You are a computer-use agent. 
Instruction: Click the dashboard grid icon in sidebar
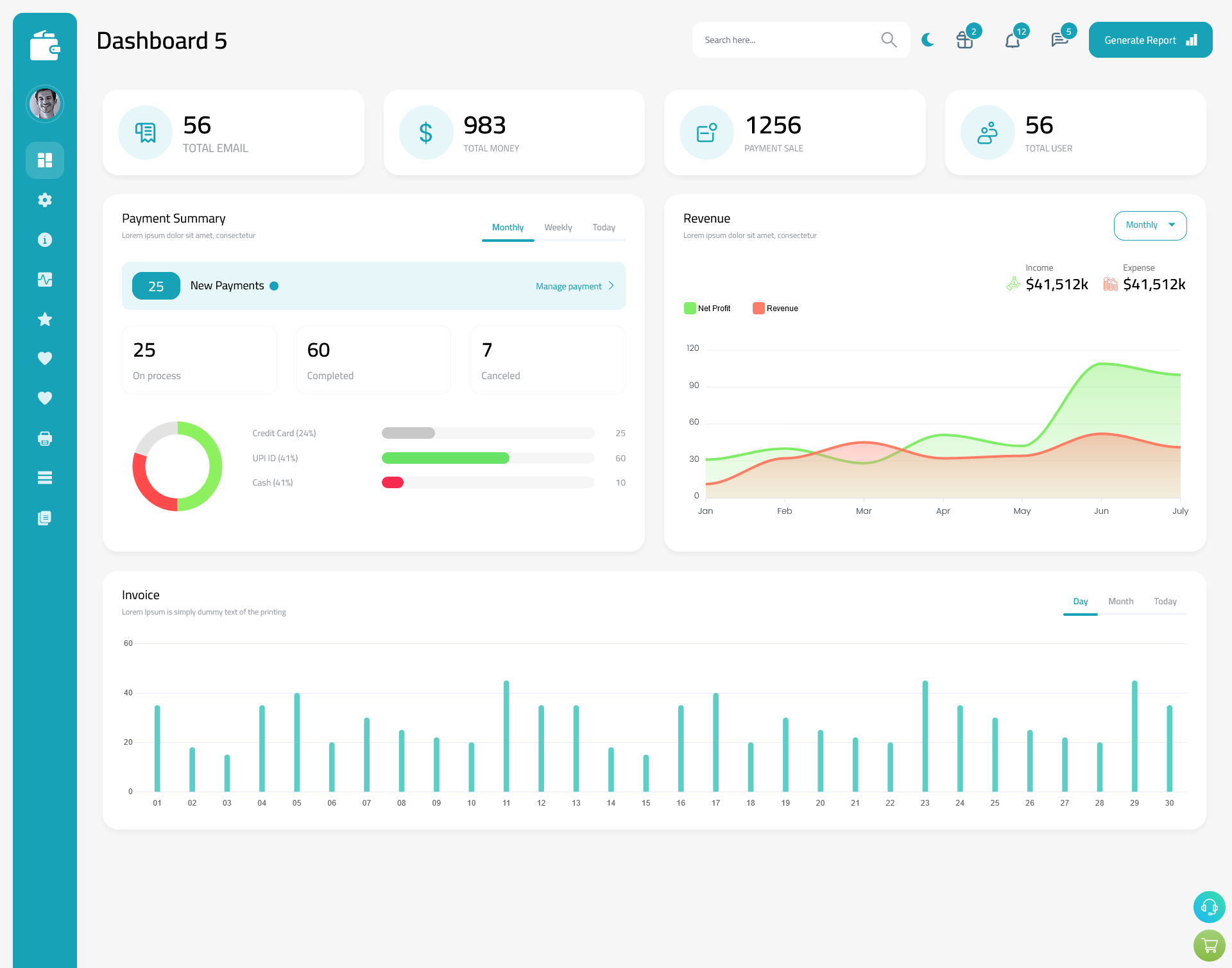pos(45,160)
